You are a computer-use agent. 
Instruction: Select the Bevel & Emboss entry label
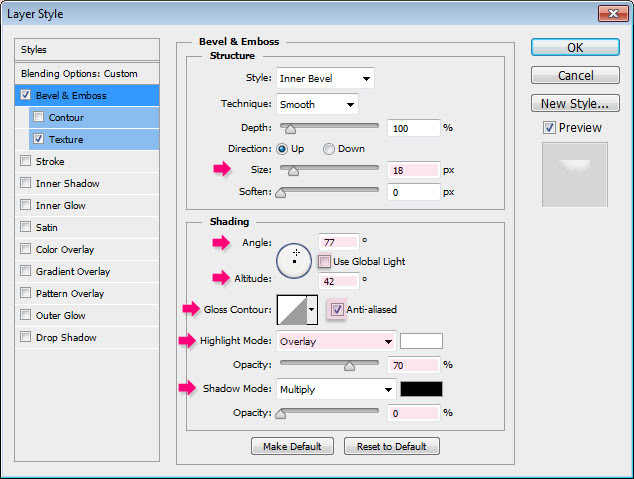click(x=71, y=96)
